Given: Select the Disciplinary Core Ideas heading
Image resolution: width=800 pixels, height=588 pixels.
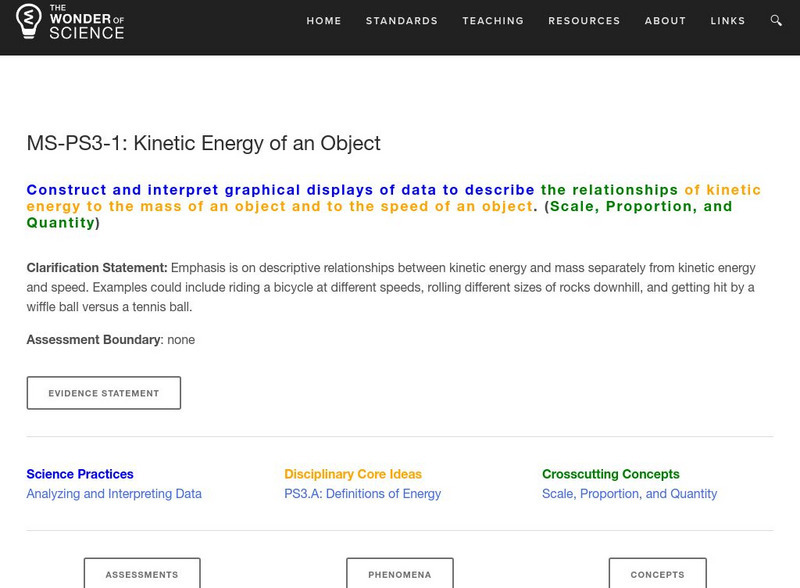Looking at the screenshot, I should click(x=353, y=474).
